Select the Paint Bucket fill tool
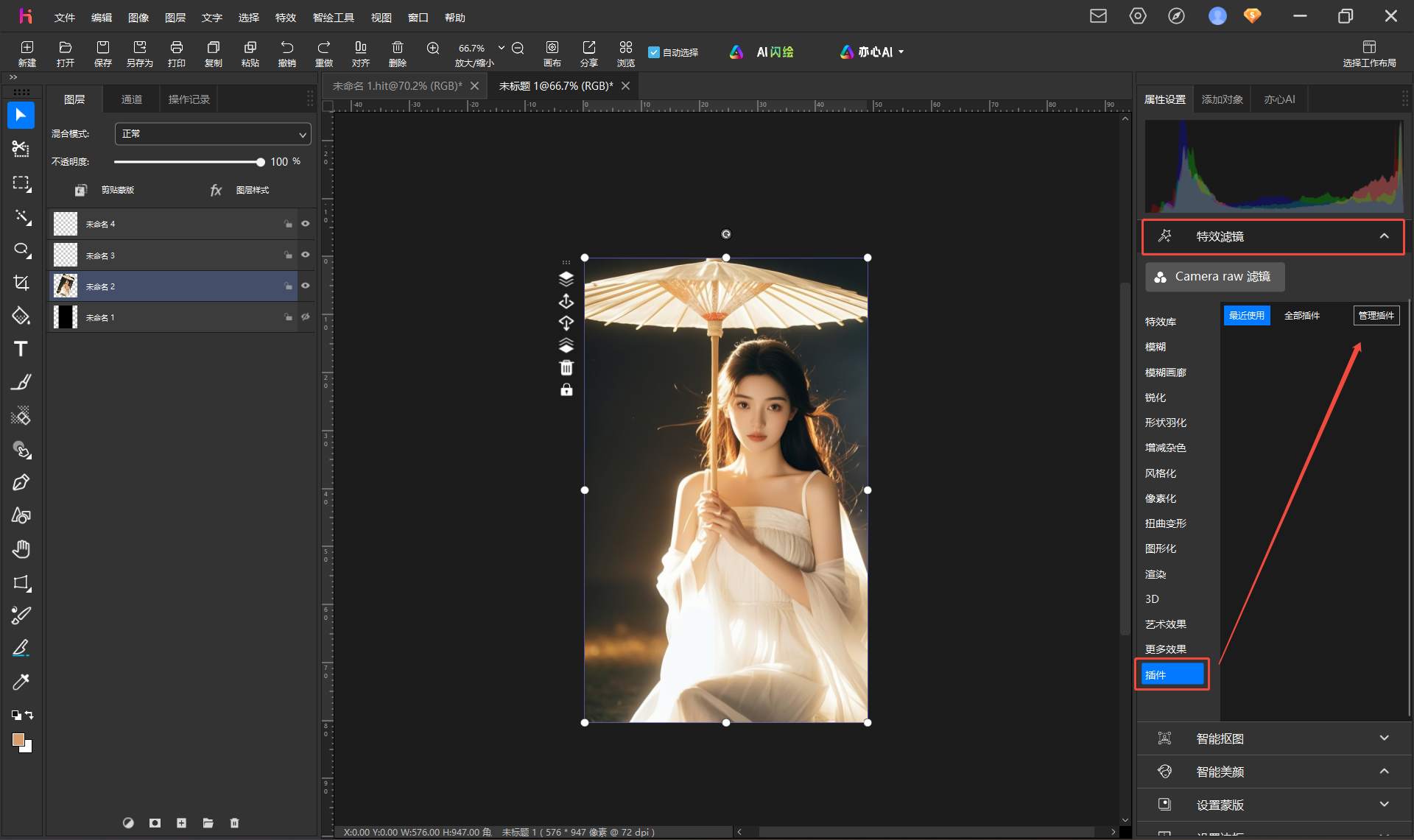 (x=21, y=316)
